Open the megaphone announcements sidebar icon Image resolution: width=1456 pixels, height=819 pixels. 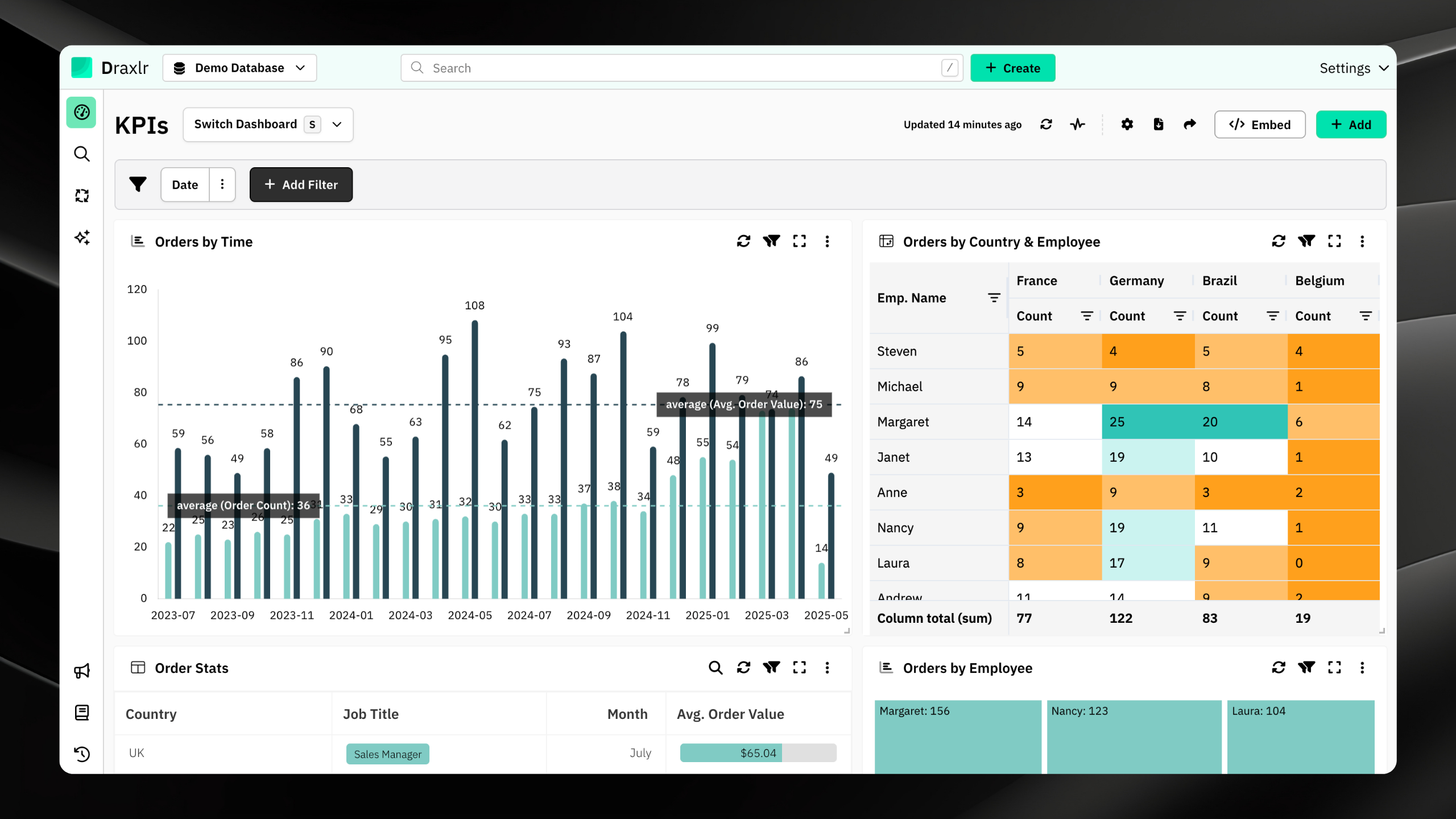point(82,671)
